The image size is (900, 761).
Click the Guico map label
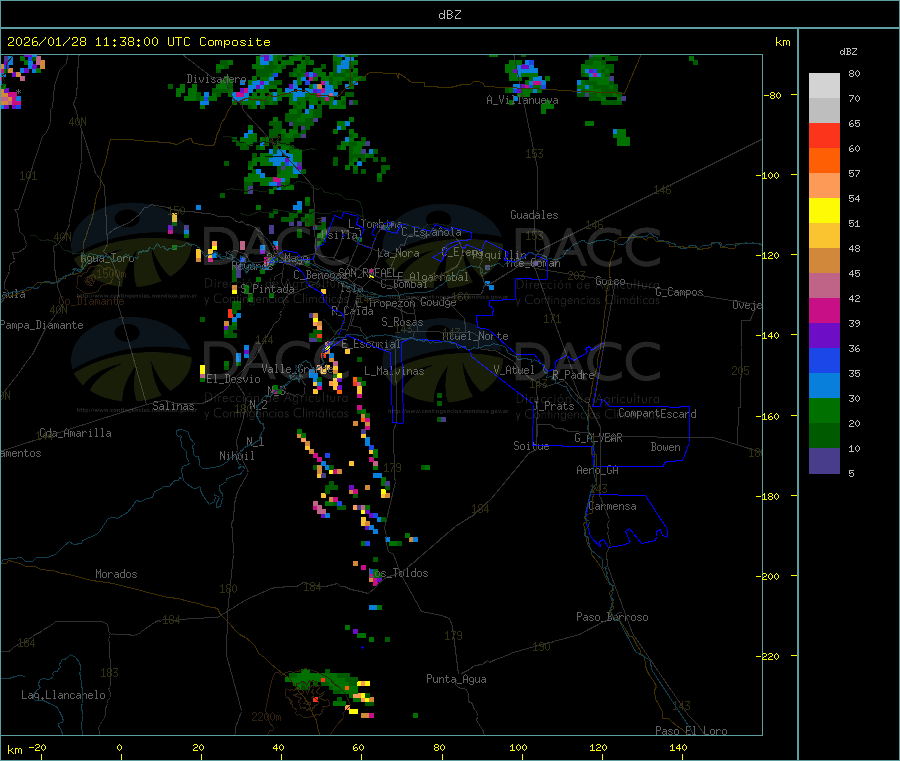[610, 281]
